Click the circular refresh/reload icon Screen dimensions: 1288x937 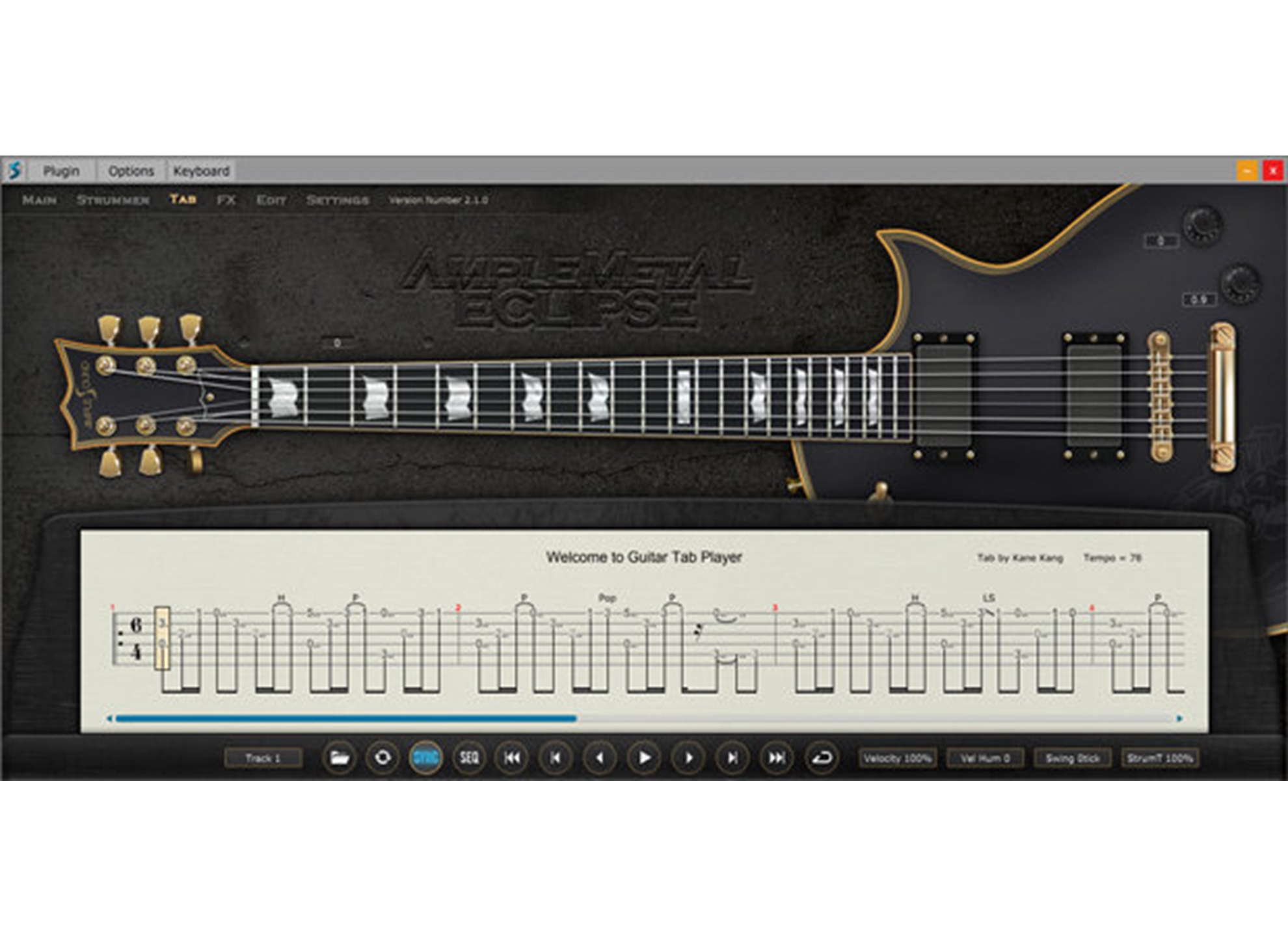[x=382, y=758]
